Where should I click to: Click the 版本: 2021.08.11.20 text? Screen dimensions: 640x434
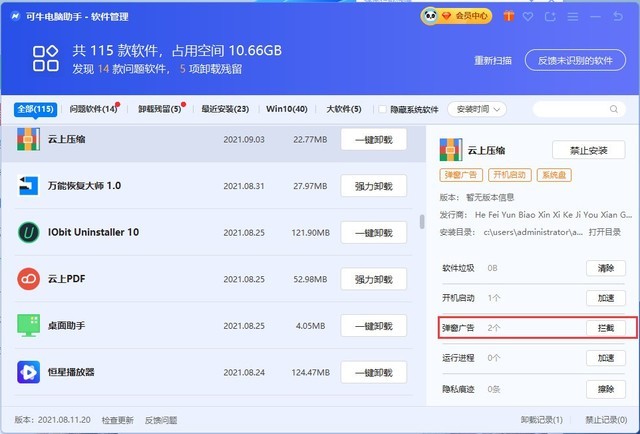coord(52,420)
